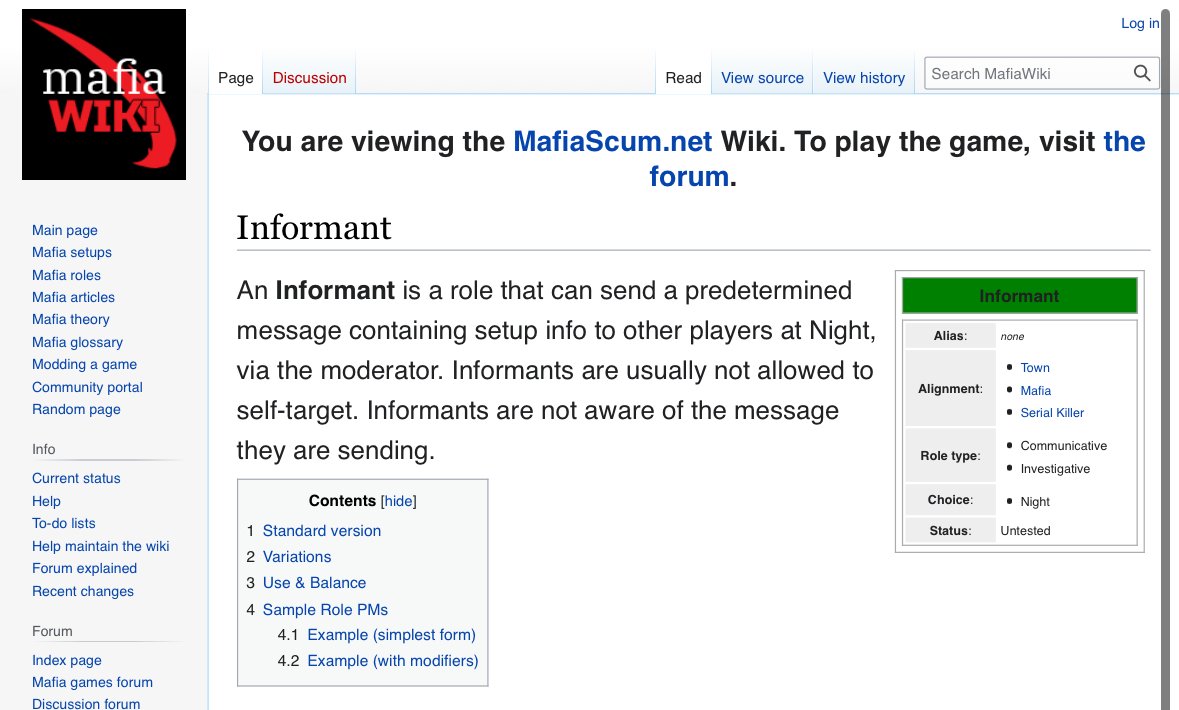Jump to Standard version section in Contents
Image resolution: width=1179 pixels, height=710 pixels.
point(321,531)
